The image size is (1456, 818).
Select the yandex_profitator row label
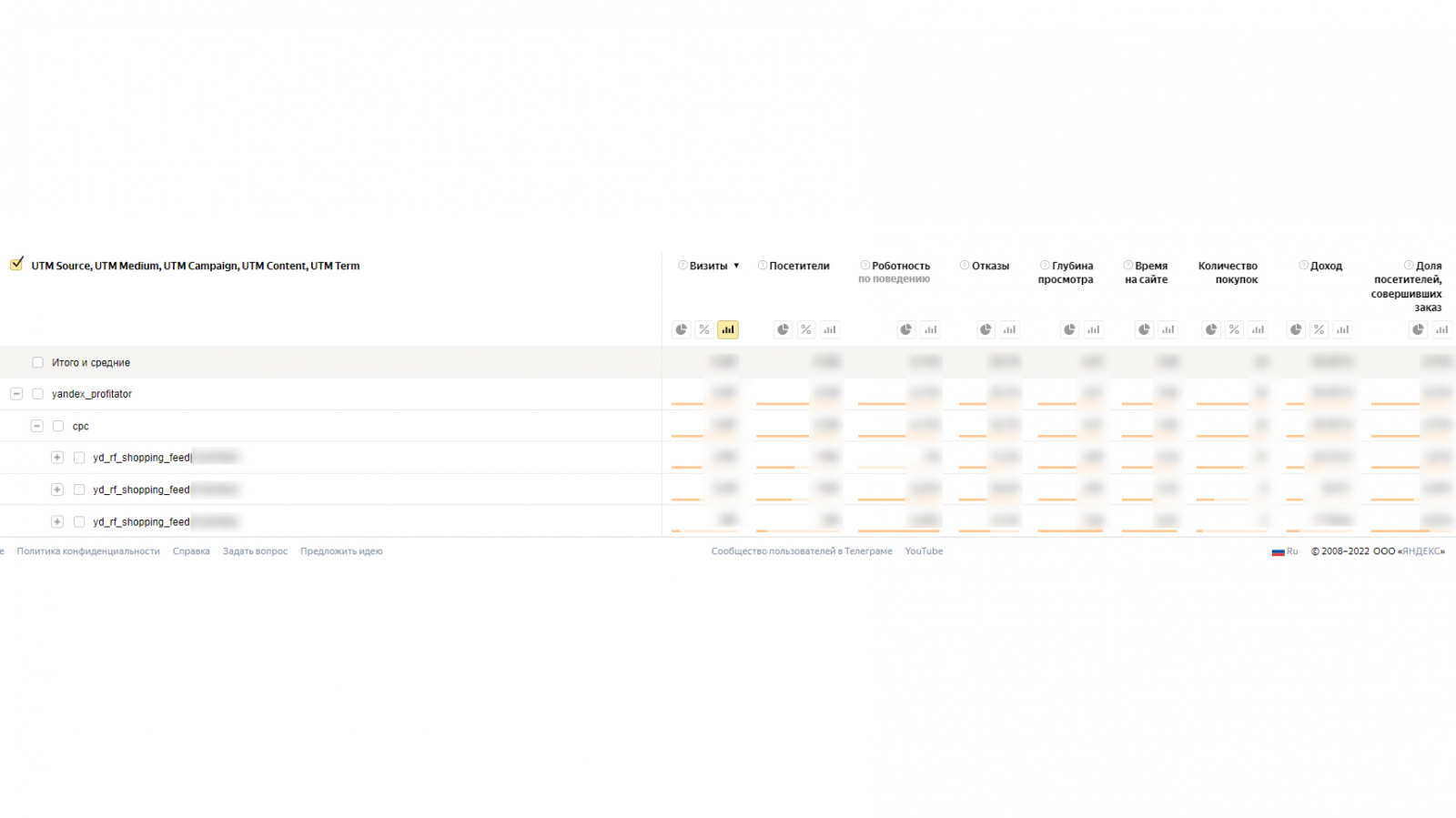[x=92, y=394]
